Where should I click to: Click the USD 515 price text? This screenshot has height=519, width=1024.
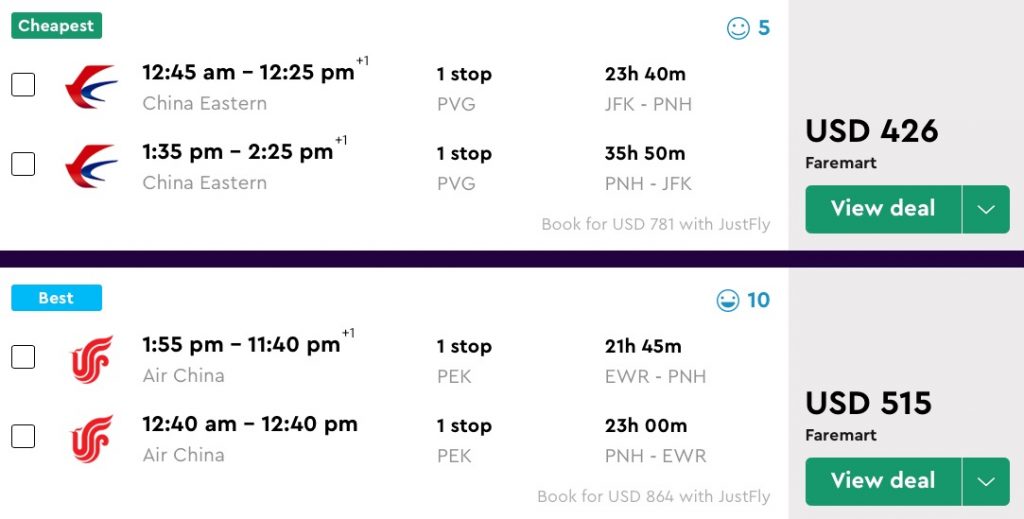click(x=868, y=403)
